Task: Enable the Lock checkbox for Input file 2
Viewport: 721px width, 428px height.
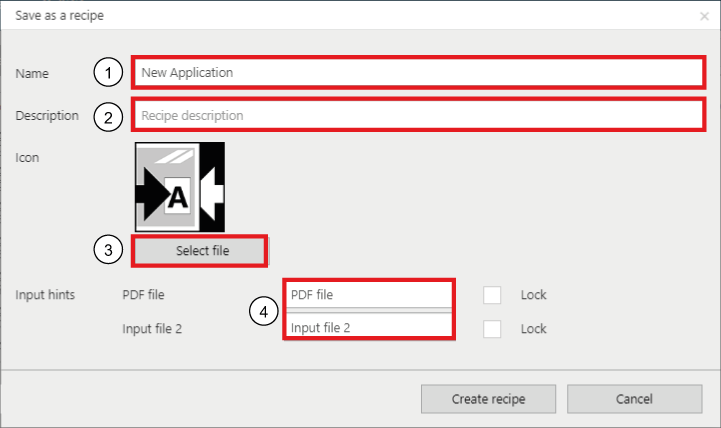Action: tap(492, 329)
